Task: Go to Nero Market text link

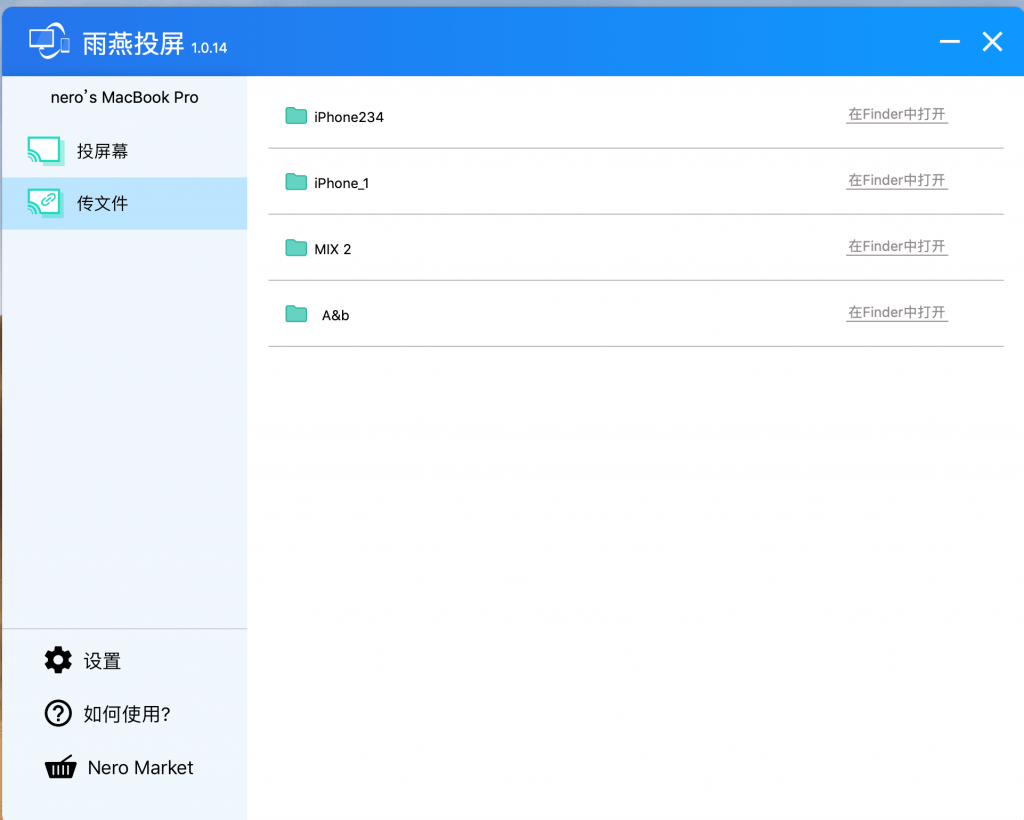Action: 140,768
